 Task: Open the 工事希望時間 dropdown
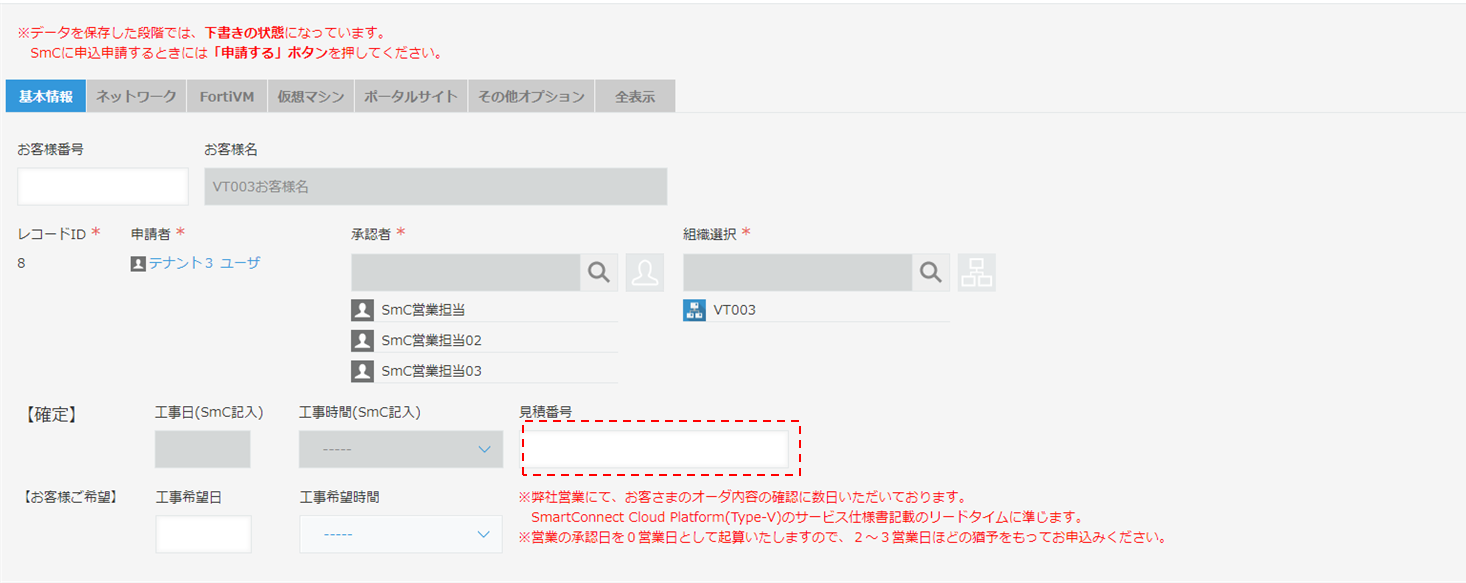pyautogui.click(x=401, y=534)
